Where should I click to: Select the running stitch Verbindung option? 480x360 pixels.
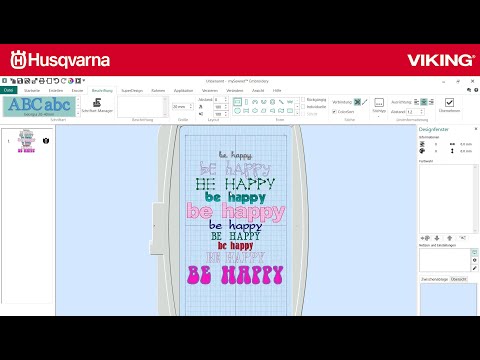(x=365, y=102)
